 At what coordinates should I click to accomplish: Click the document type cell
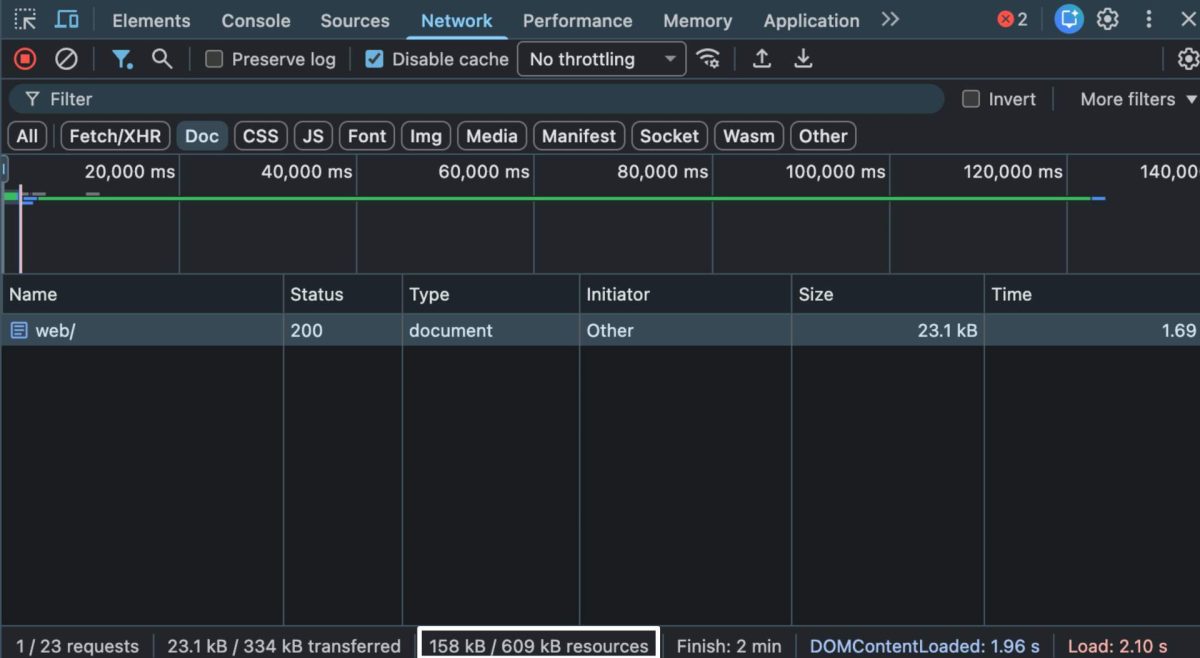click(491, 330)
